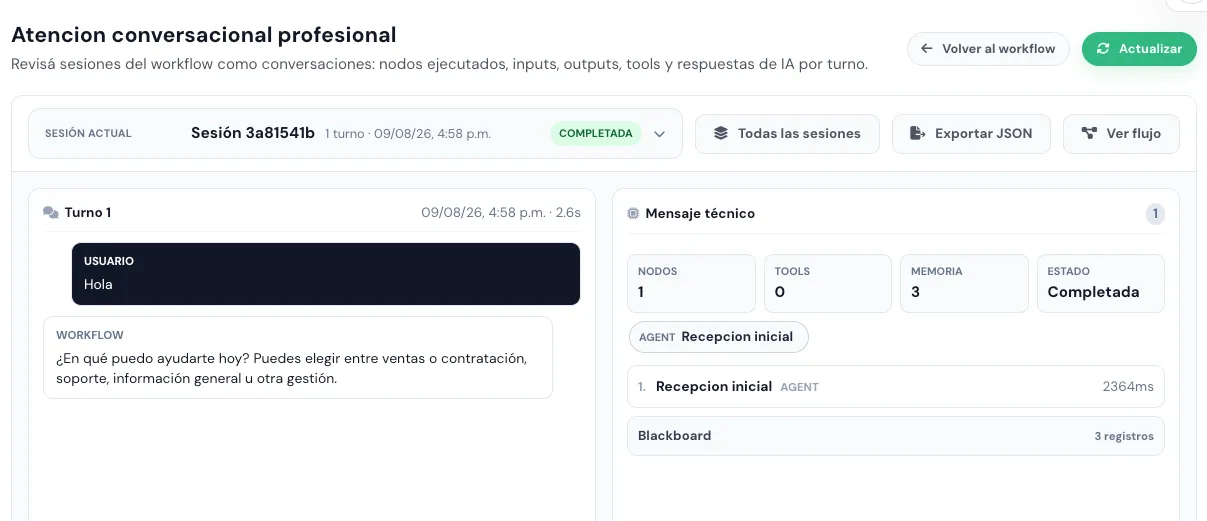Viewport: 1207px width, 521px height.
Task: Click the stacked layers icon in Todas las sesiones
Action: pyautogui.click(x=720, y=133)
